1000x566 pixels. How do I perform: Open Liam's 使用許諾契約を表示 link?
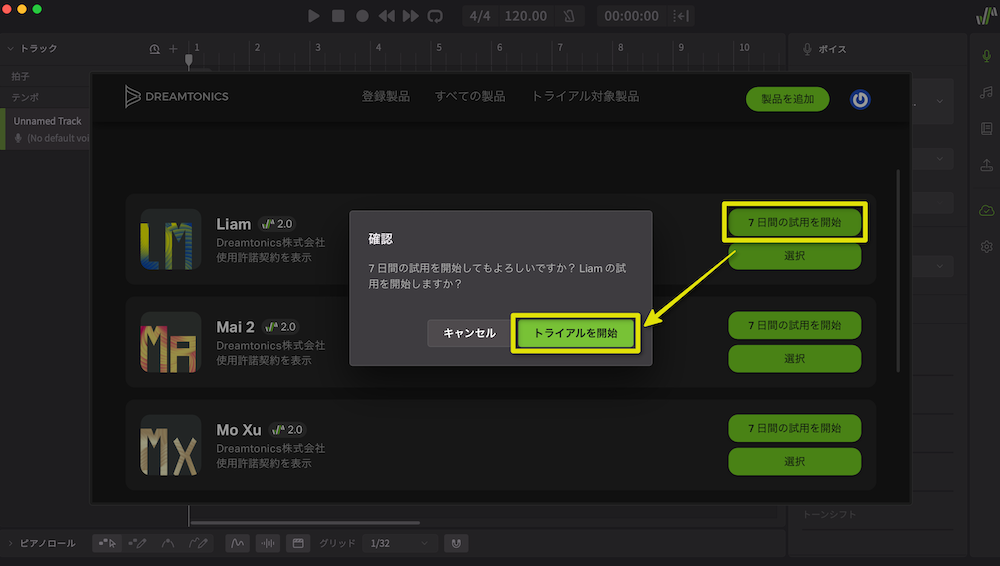coord(264,258)
